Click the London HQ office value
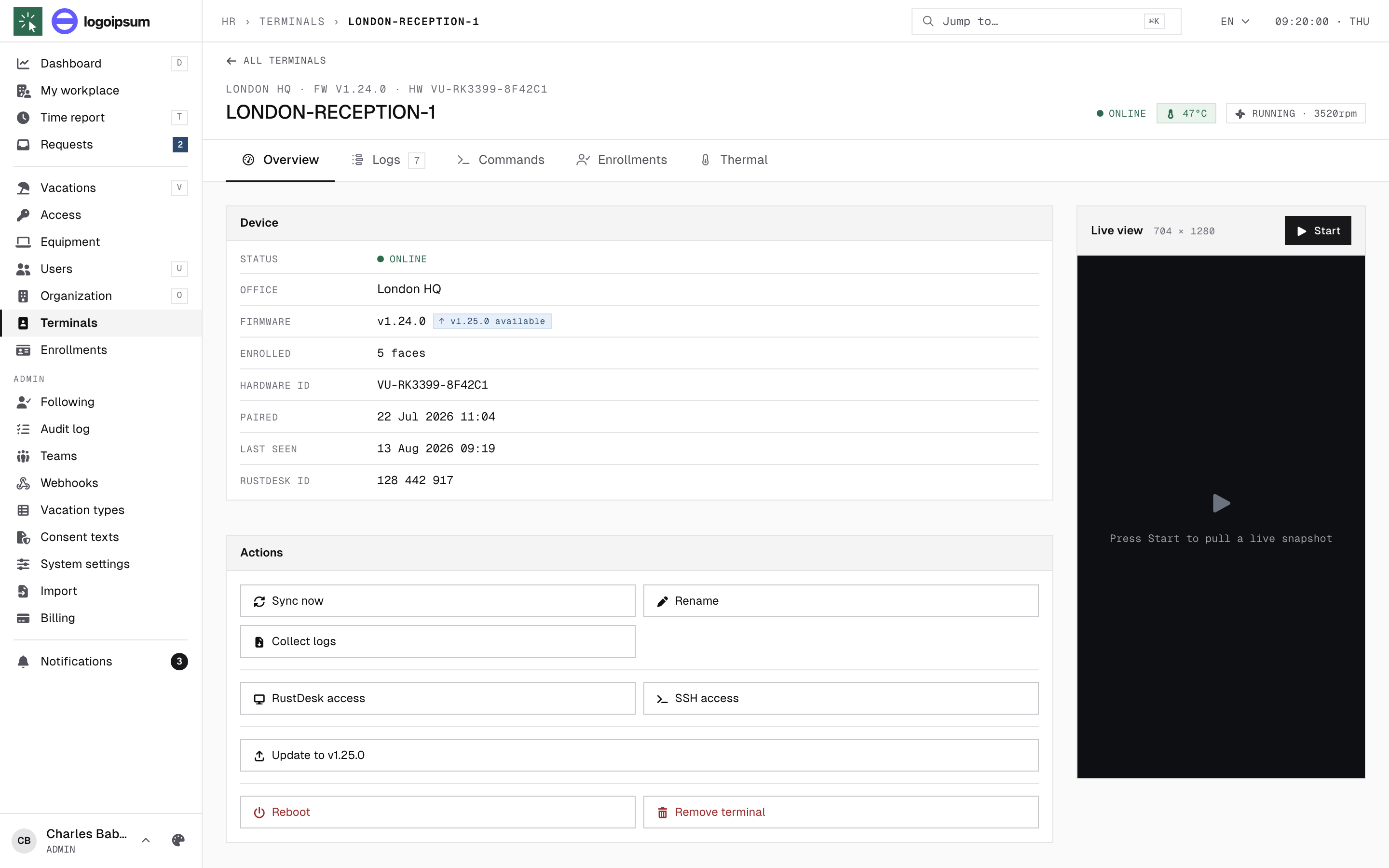The height and width of the screenshot is (868, 1389). tap(409, 289)
